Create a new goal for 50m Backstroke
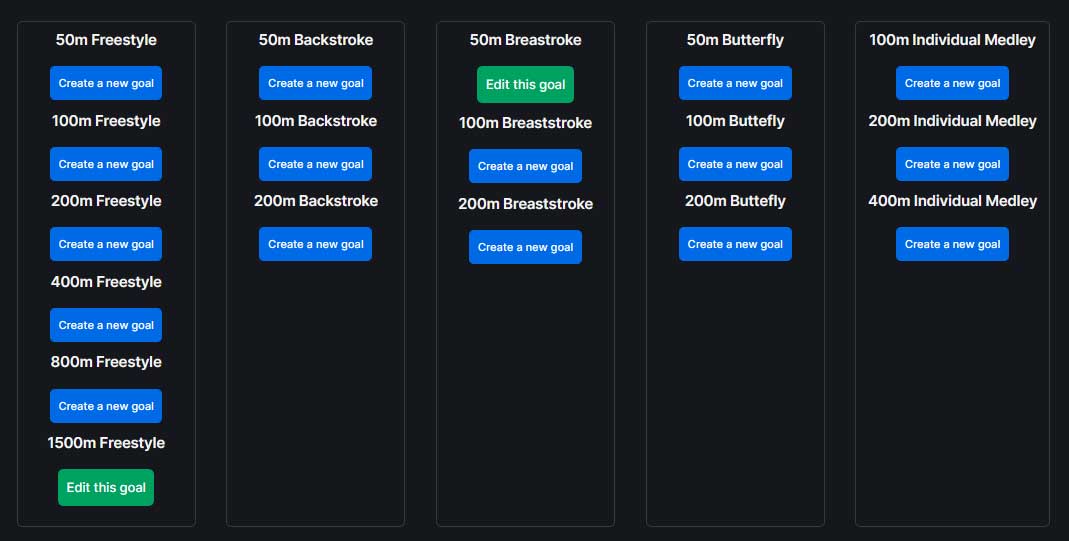Image resolution: width=1069 pixels, height=541 pixels. click(315, 83)
